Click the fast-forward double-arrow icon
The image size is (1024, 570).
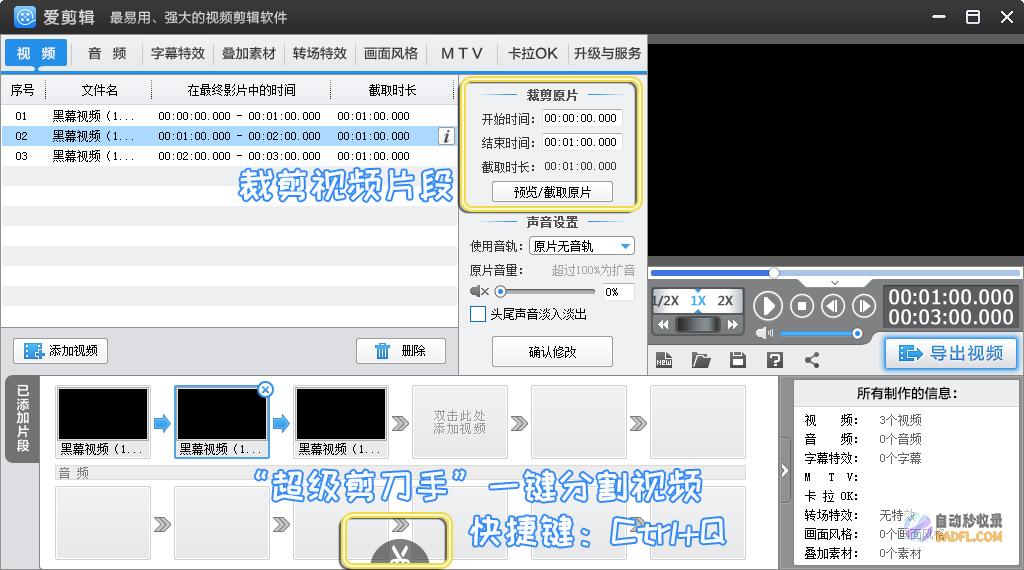733,325
